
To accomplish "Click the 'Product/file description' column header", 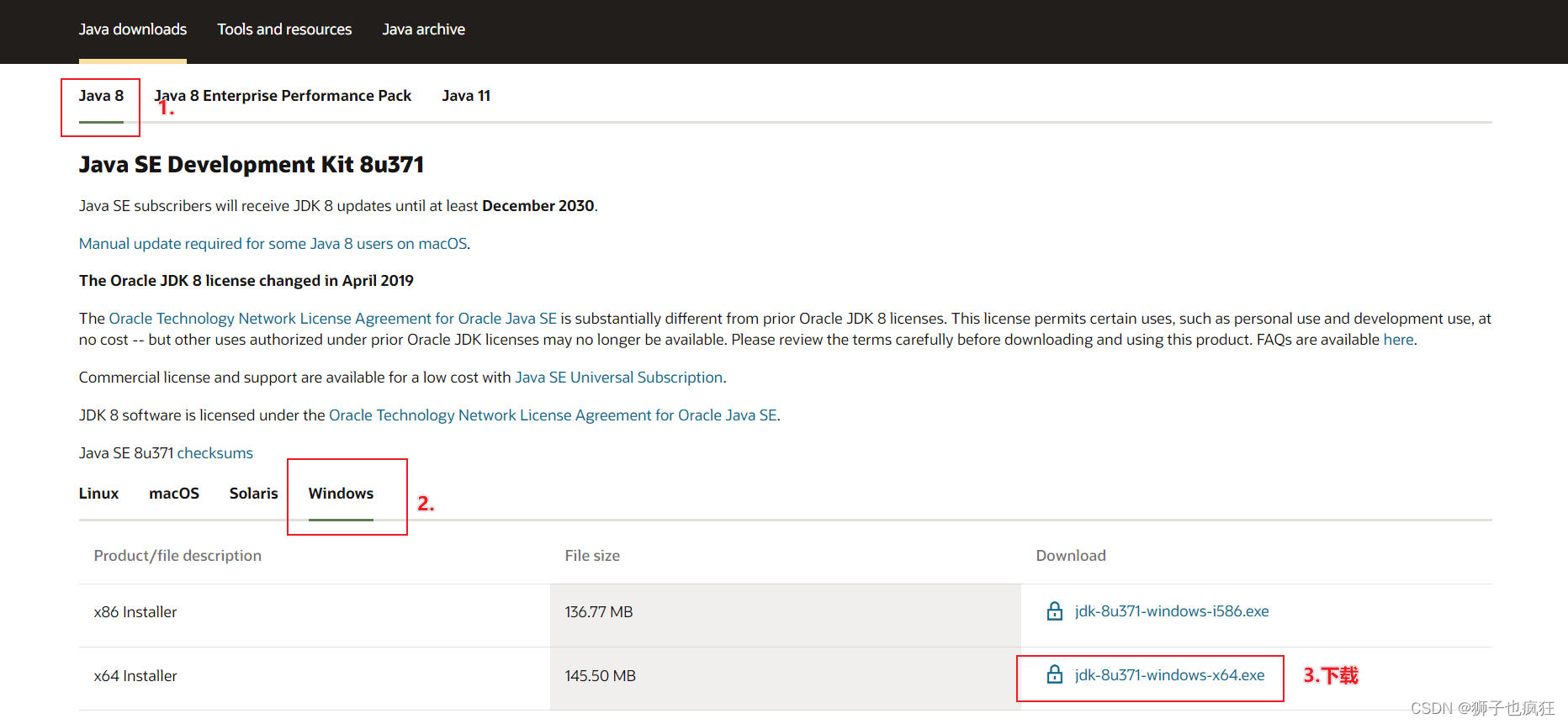I will coord(177,556).
